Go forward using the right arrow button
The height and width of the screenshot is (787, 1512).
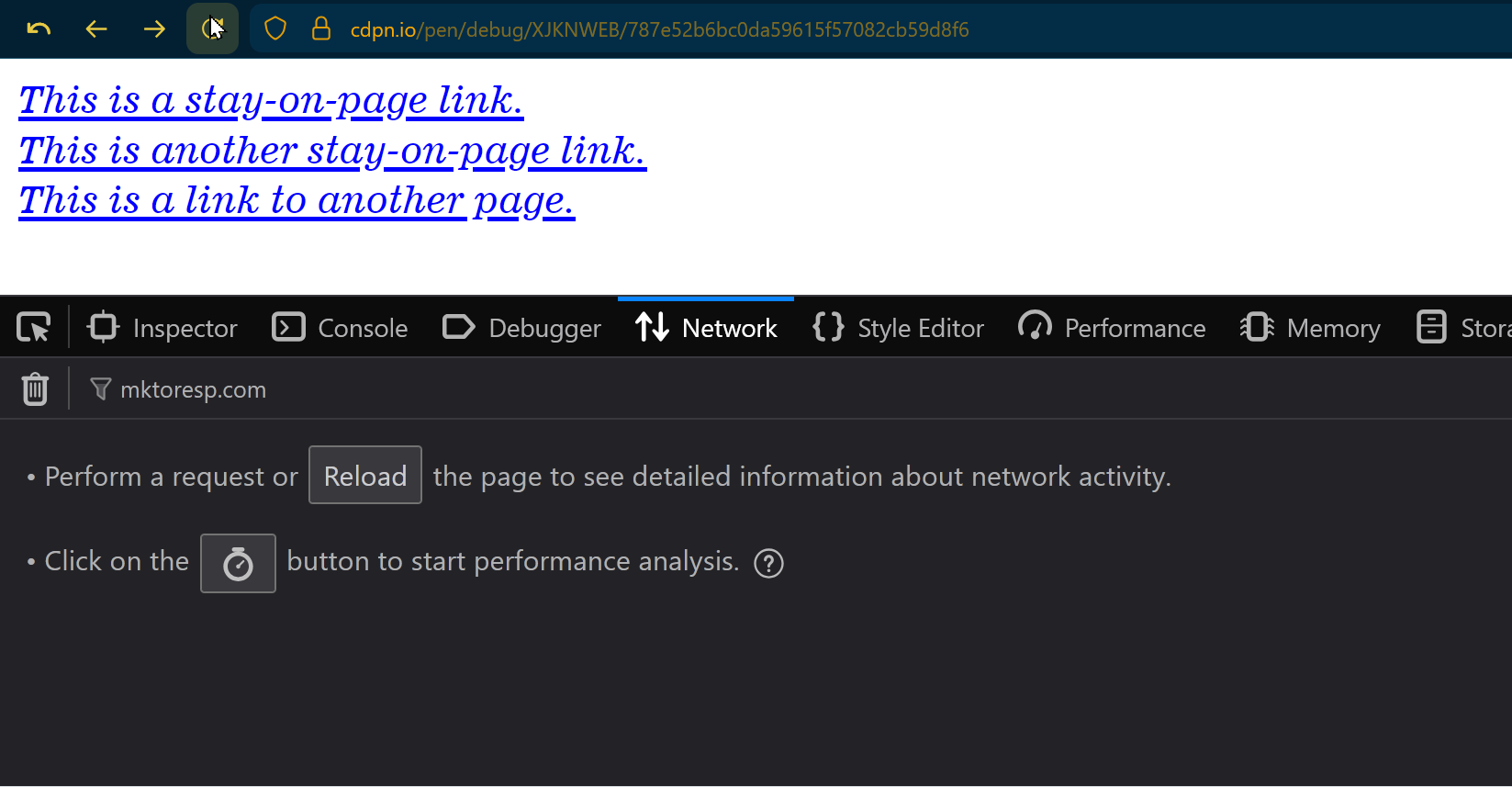154,29
